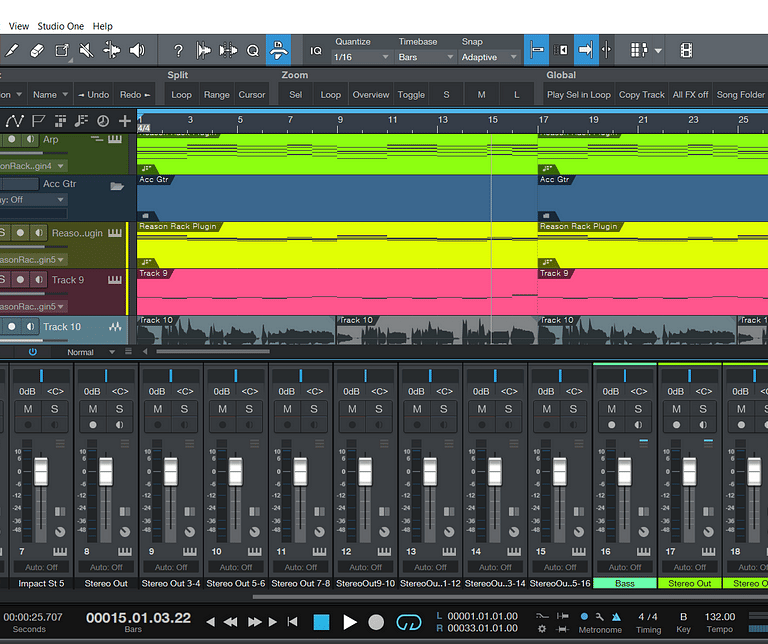Click the question mark help icon

[178, 50]
